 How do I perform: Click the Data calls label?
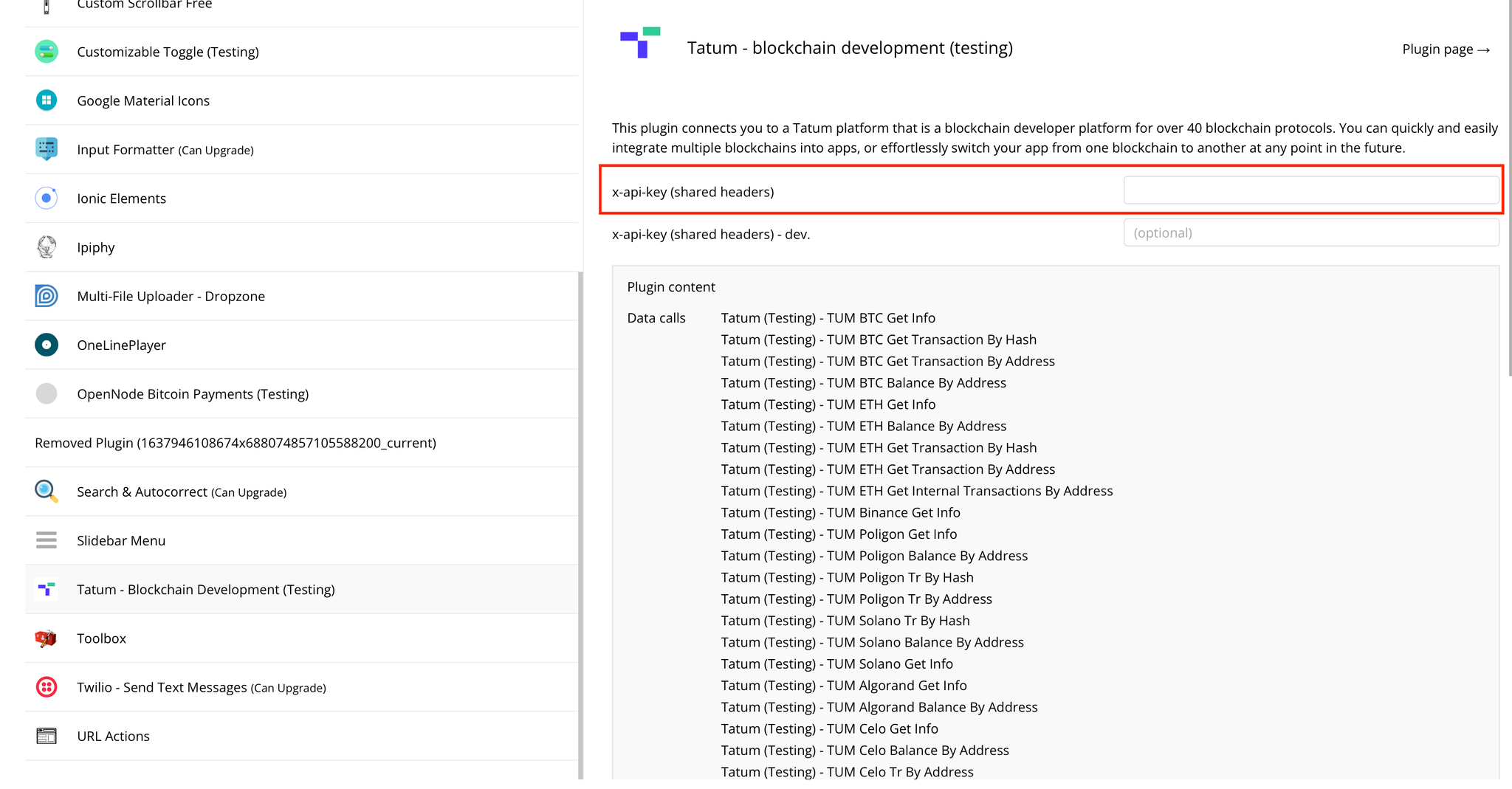coord(656,318)
